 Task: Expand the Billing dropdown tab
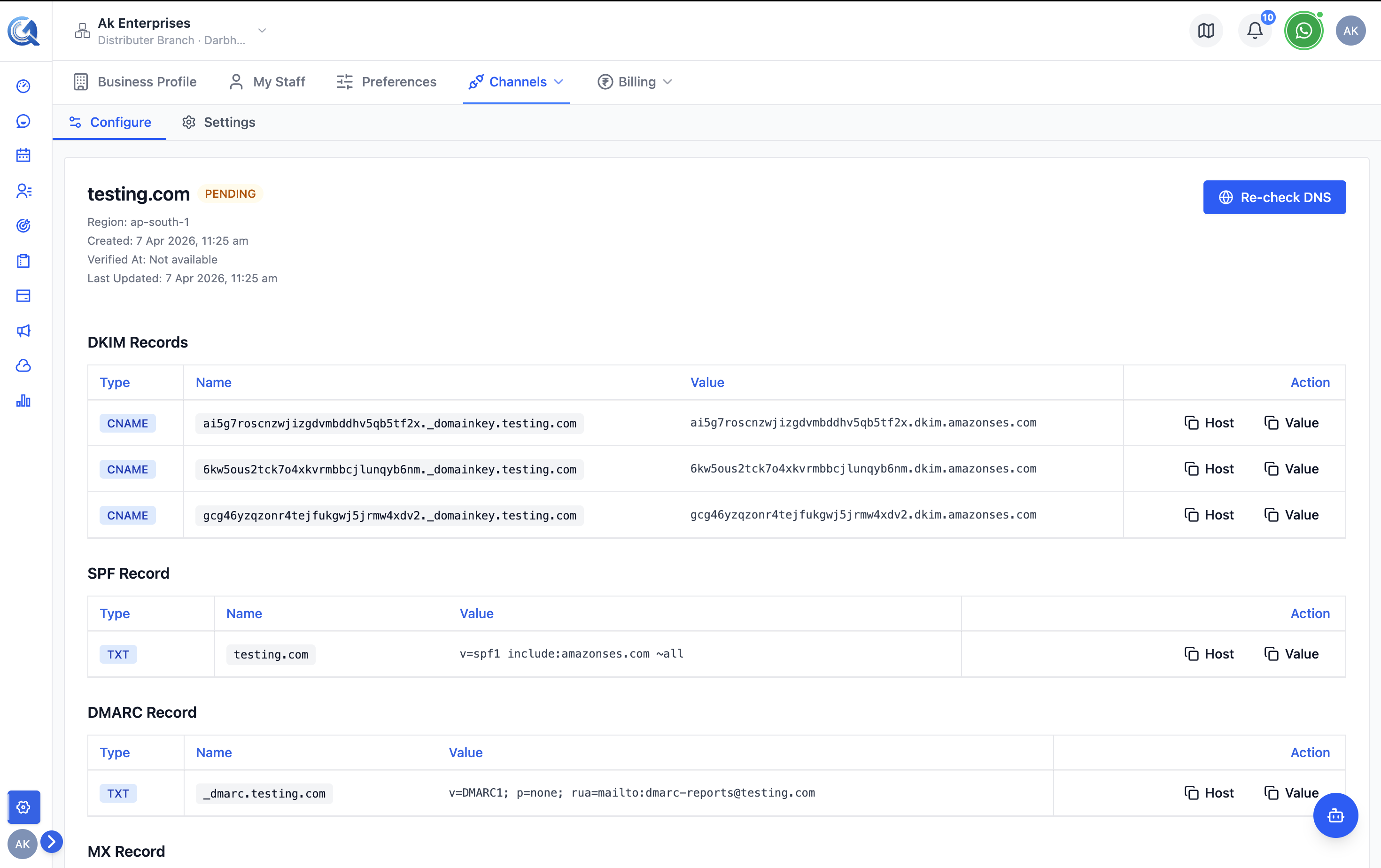(634, 82)
